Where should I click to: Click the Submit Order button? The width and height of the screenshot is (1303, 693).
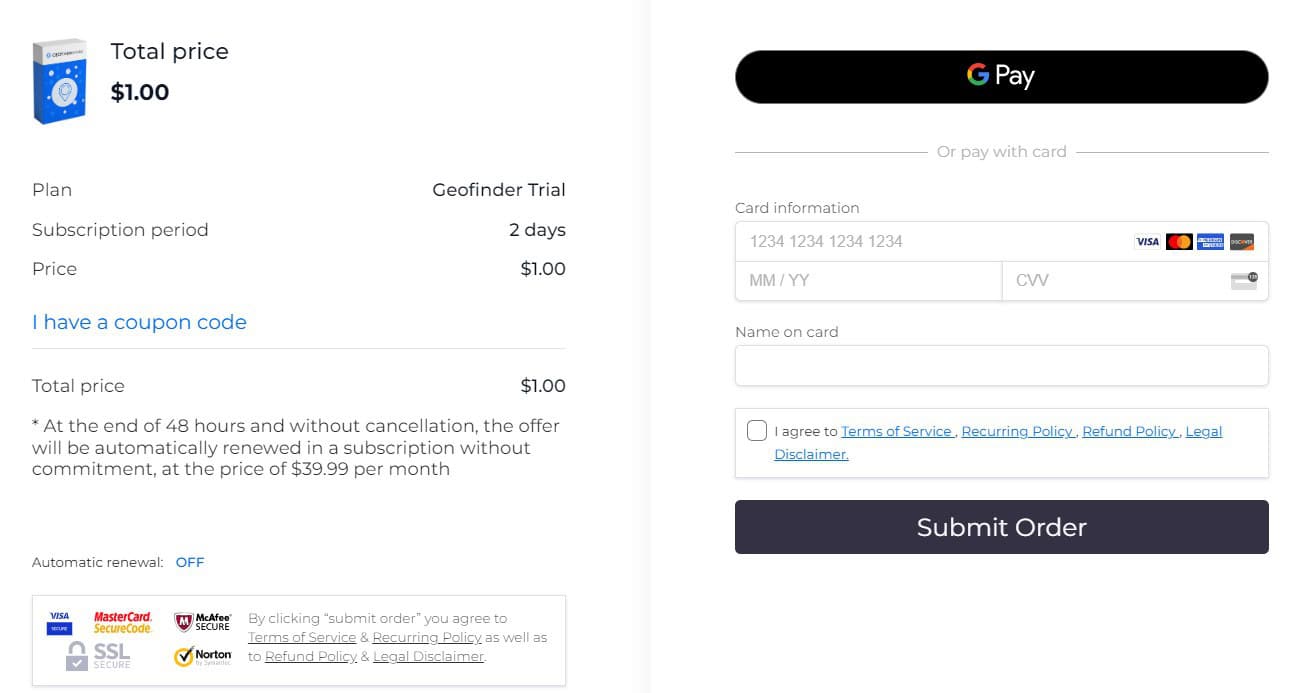(1001, 527)
